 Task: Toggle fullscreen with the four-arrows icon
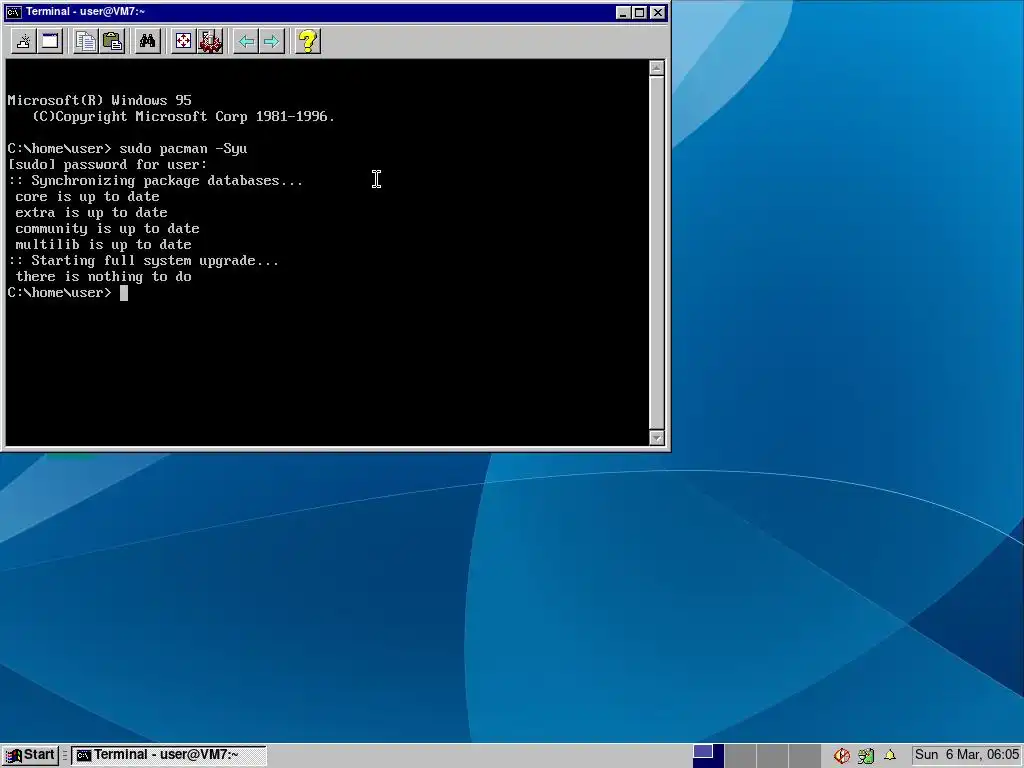tap(184, 42)
